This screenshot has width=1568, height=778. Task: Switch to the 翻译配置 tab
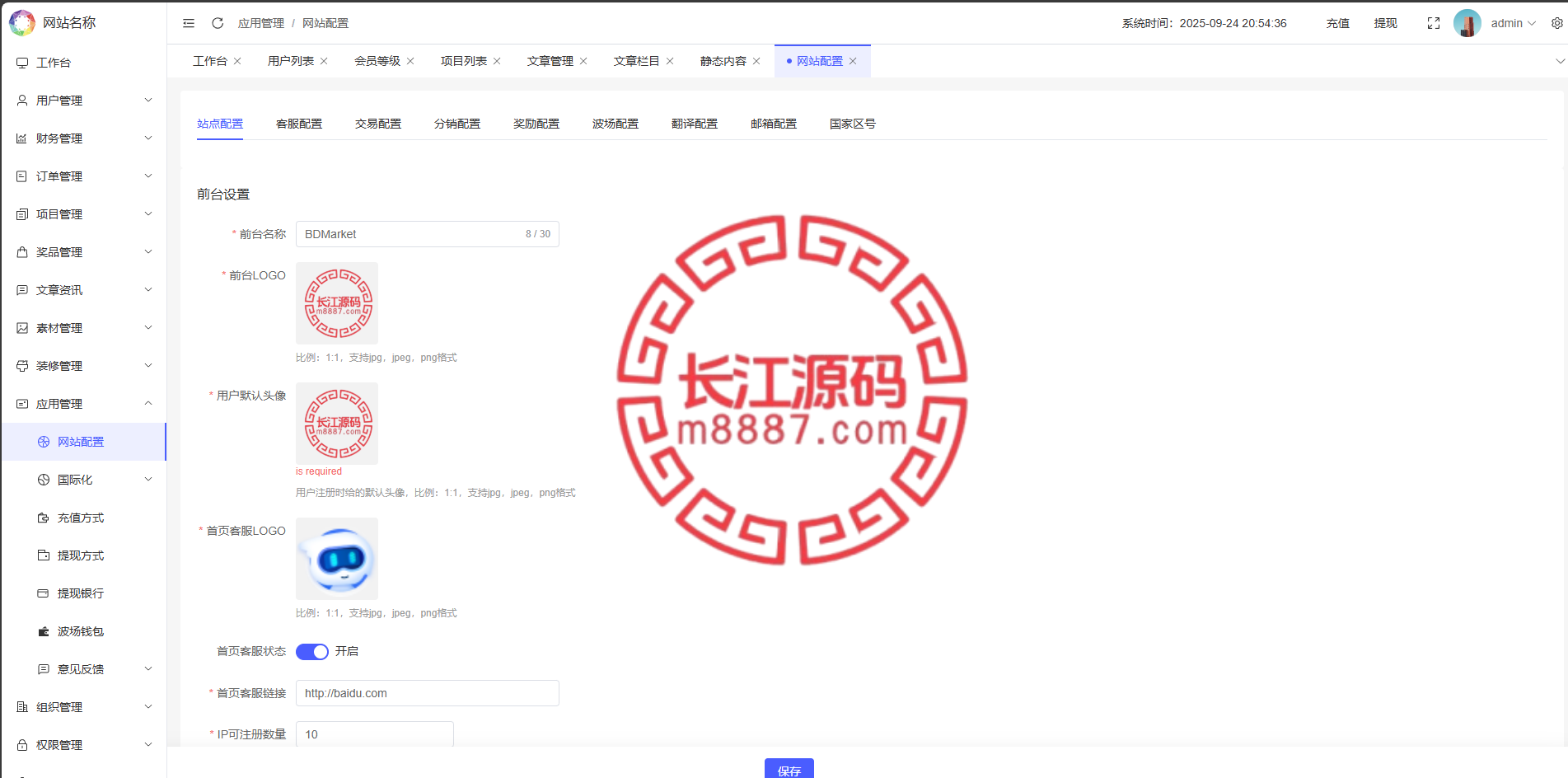pos(695,124)
